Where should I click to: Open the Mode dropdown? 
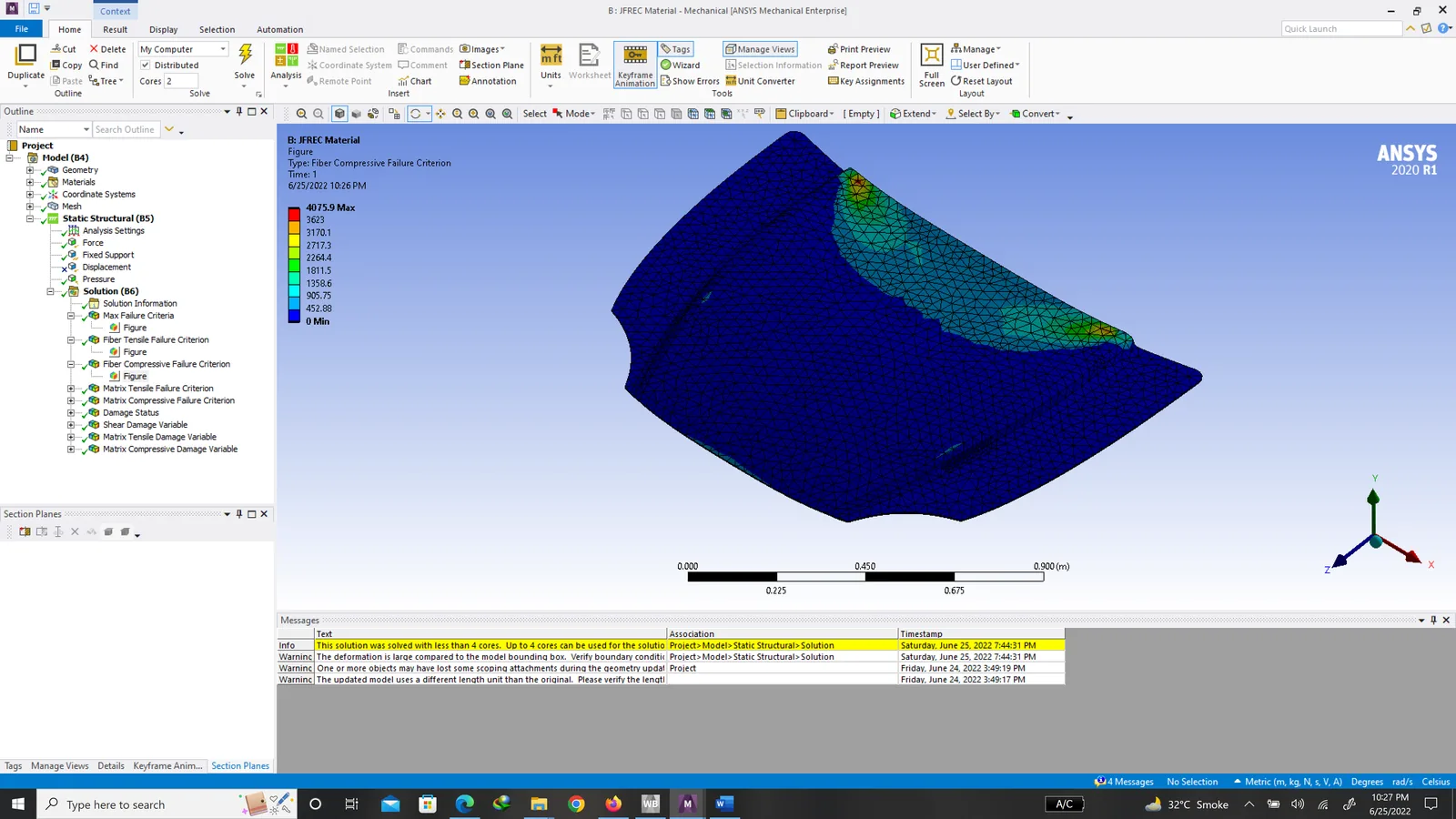[x=574, y=114]
